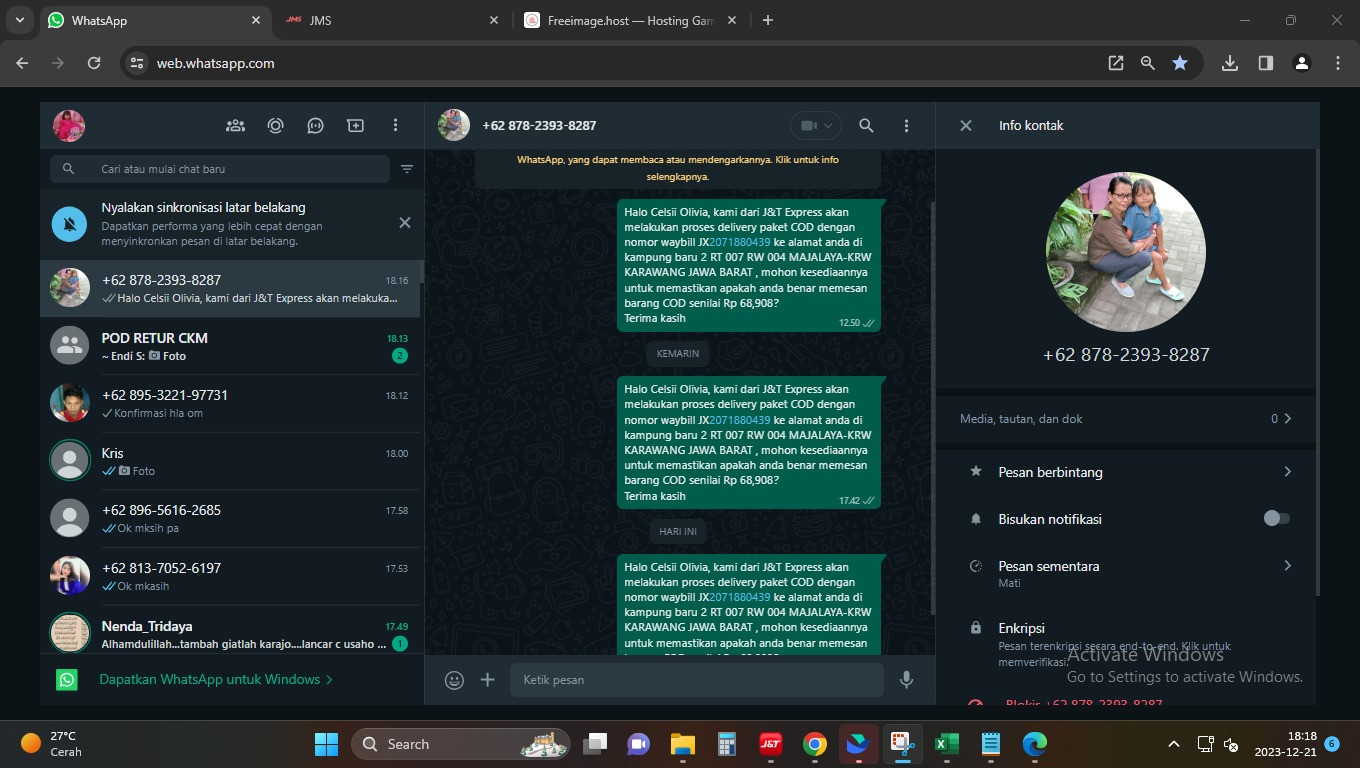
Task: Open chat with +62 878-2393-8287
Action: (230, 288)
